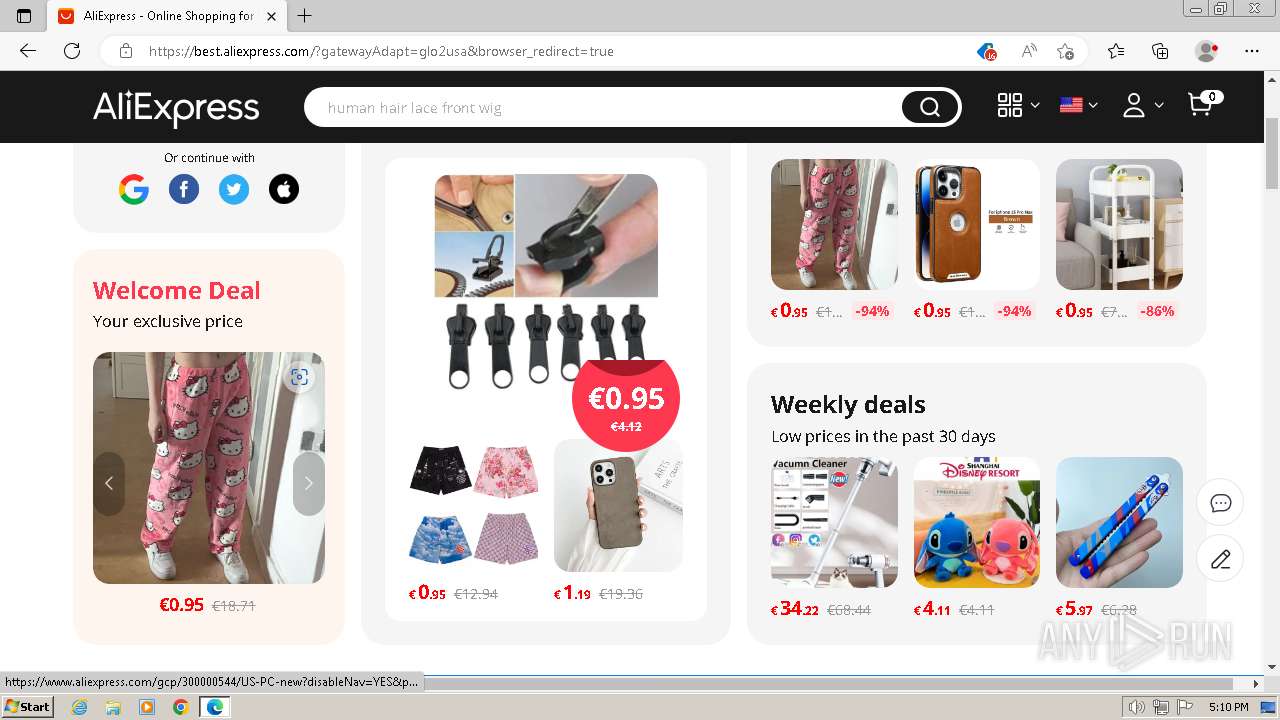Open the chat support bubble icon
This screenshot has height=720, width=1280.
point(1221,503)
